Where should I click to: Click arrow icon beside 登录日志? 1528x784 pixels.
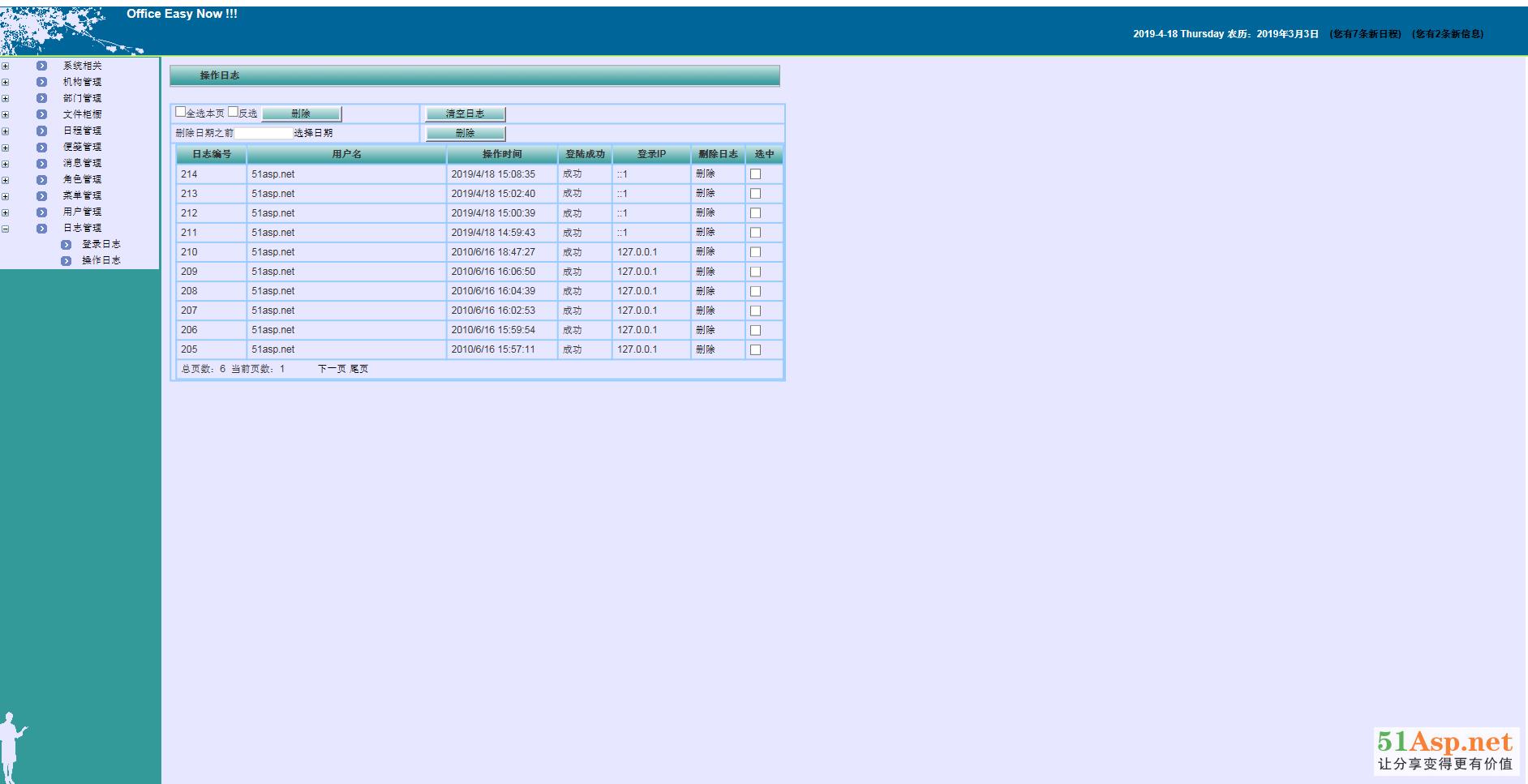pos(67,244)
